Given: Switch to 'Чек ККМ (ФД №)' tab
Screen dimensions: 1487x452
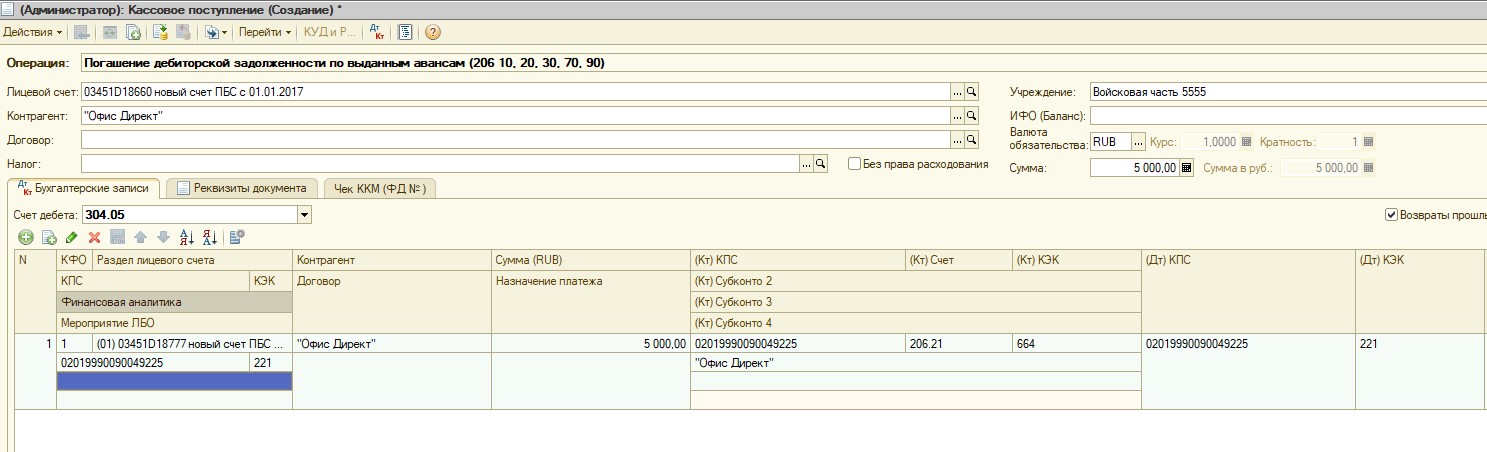Looking at the screenshot, I should click(379, 188).
